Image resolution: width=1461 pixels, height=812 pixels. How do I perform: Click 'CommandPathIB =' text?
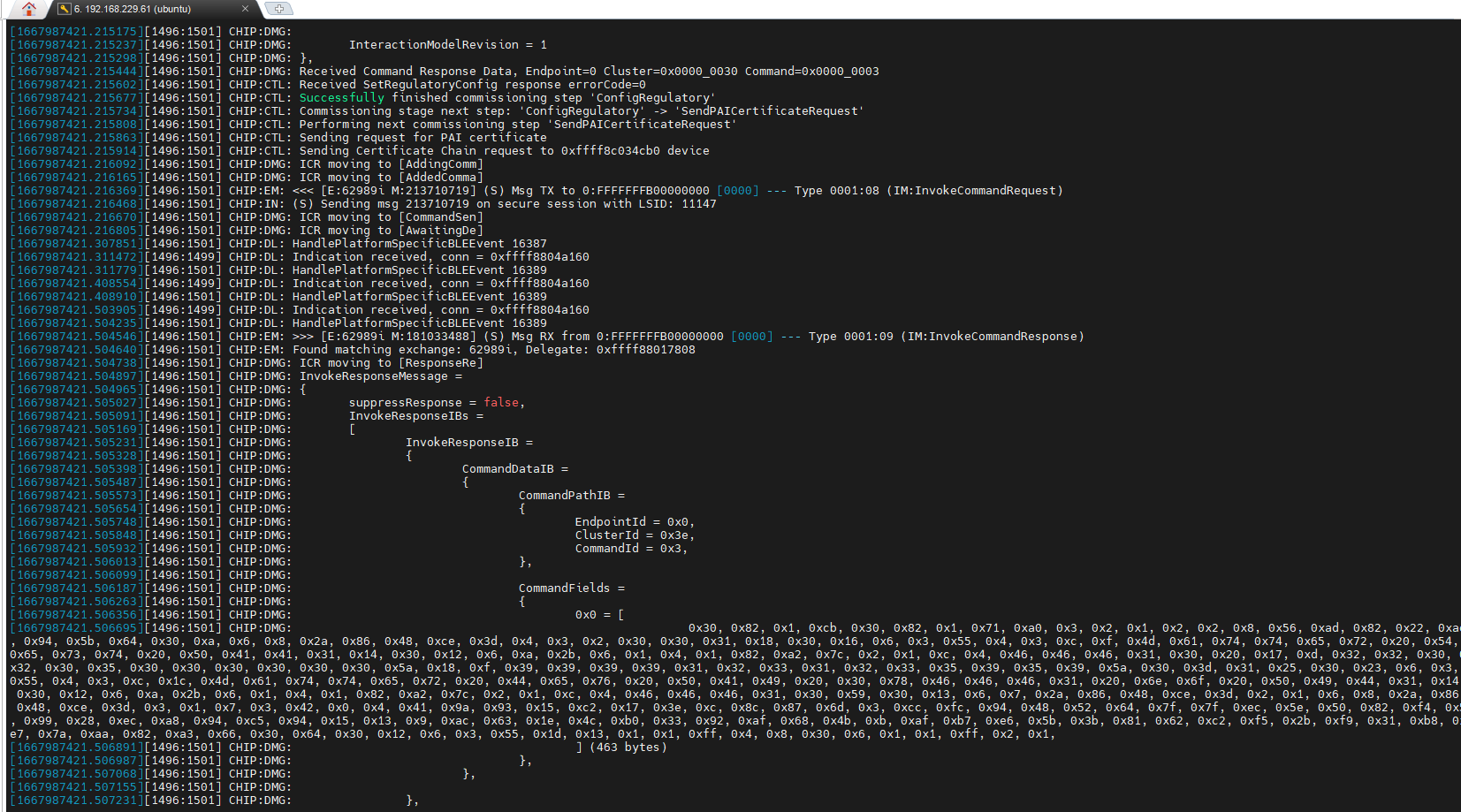[x=572, y=496]
